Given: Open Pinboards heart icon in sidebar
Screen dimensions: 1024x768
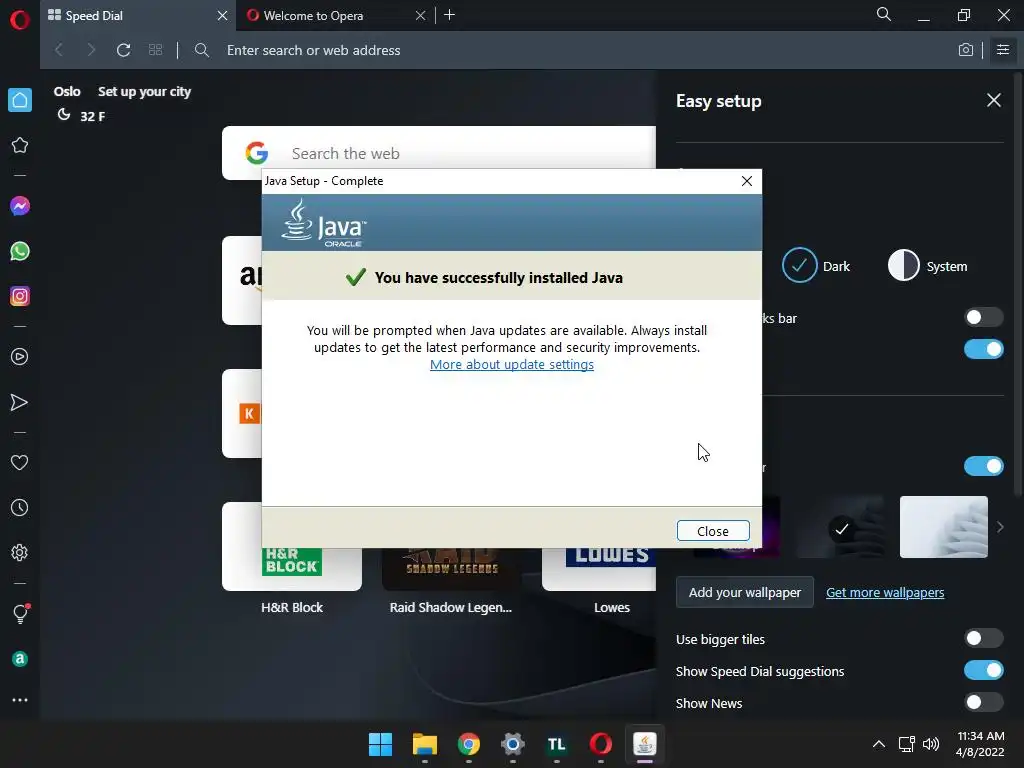Looking at the screenshot, I should [x=20, y=462].
